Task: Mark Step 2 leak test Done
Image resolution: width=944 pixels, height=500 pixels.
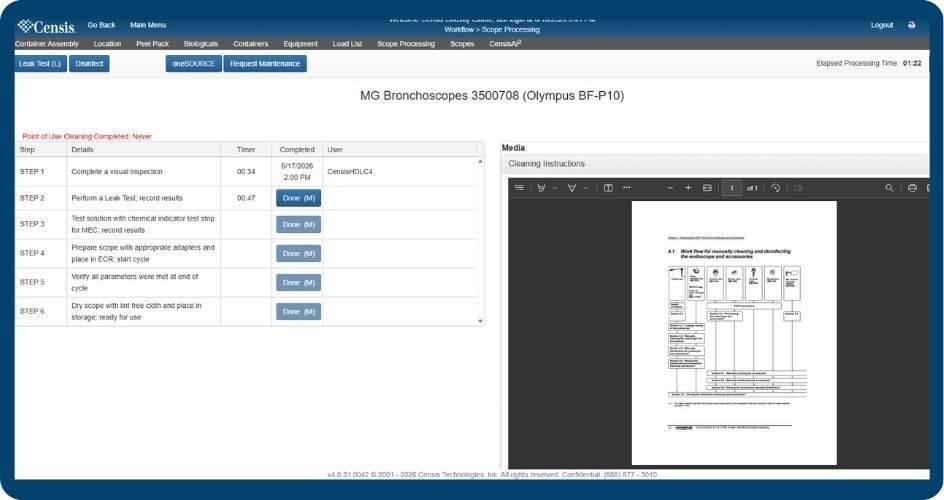Action: [299, 198]
